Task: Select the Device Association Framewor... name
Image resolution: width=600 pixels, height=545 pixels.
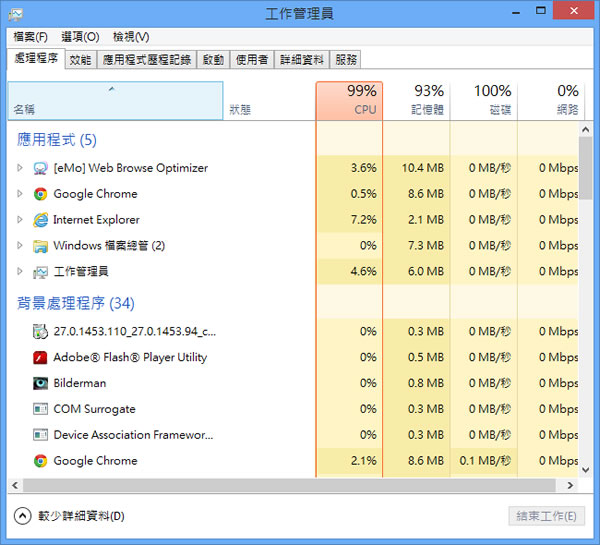Action: tap(133, 435)
